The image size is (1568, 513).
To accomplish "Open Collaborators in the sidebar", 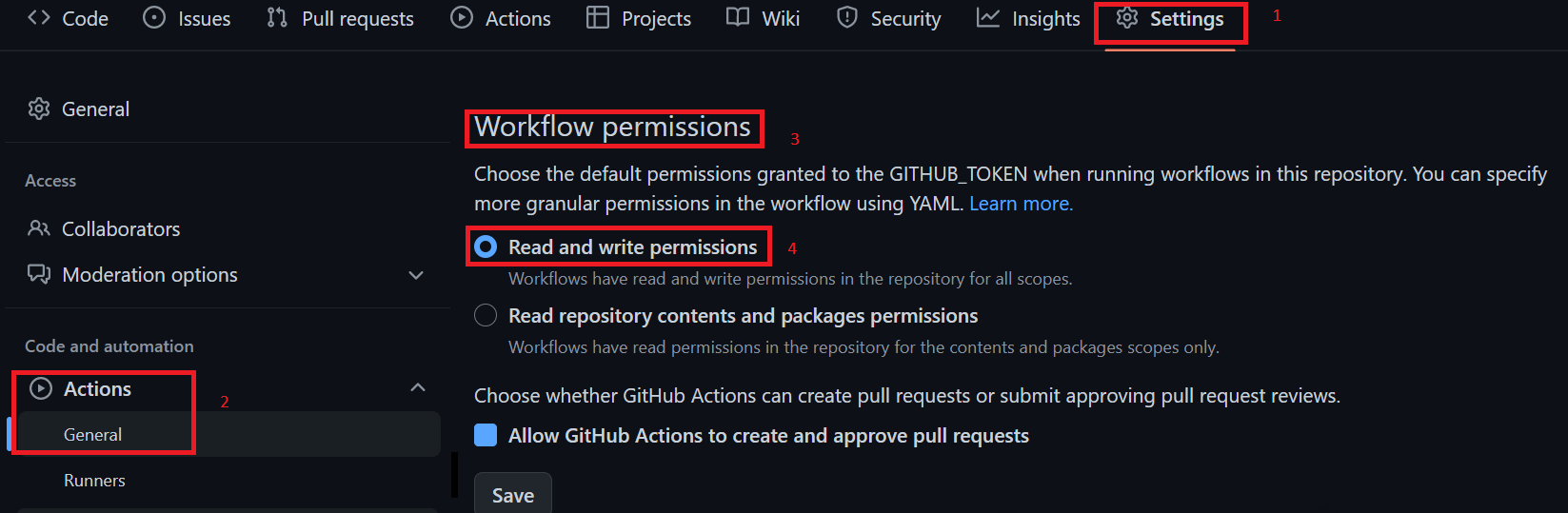I will 121,229.
